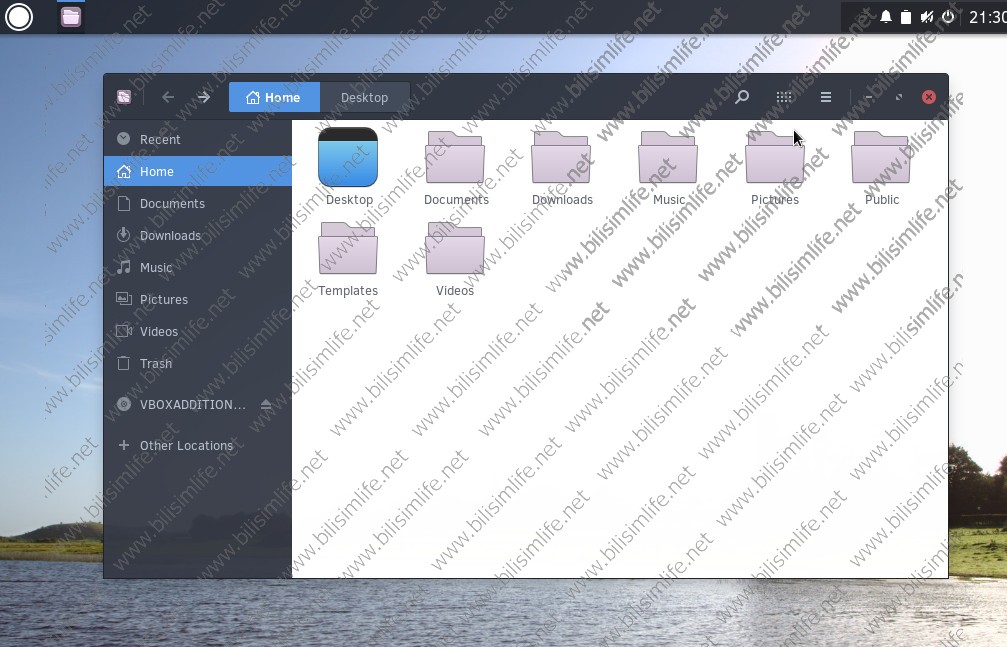Select the Public folder icon
The width and height of the screenshot is (1007, 647).
[881, 157]
